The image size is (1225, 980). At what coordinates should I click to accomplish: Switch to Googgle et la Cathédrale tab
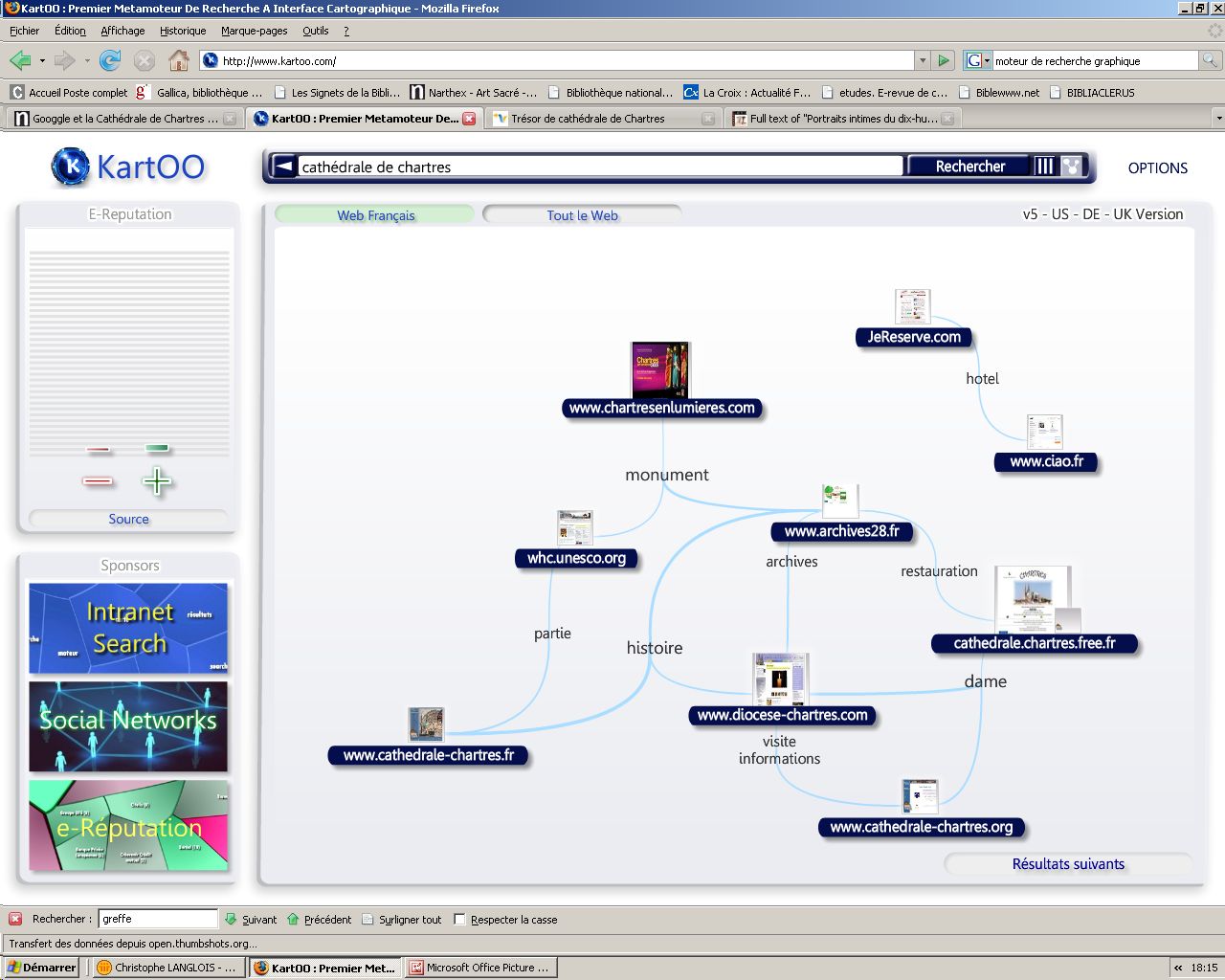[x=124, y=119]
